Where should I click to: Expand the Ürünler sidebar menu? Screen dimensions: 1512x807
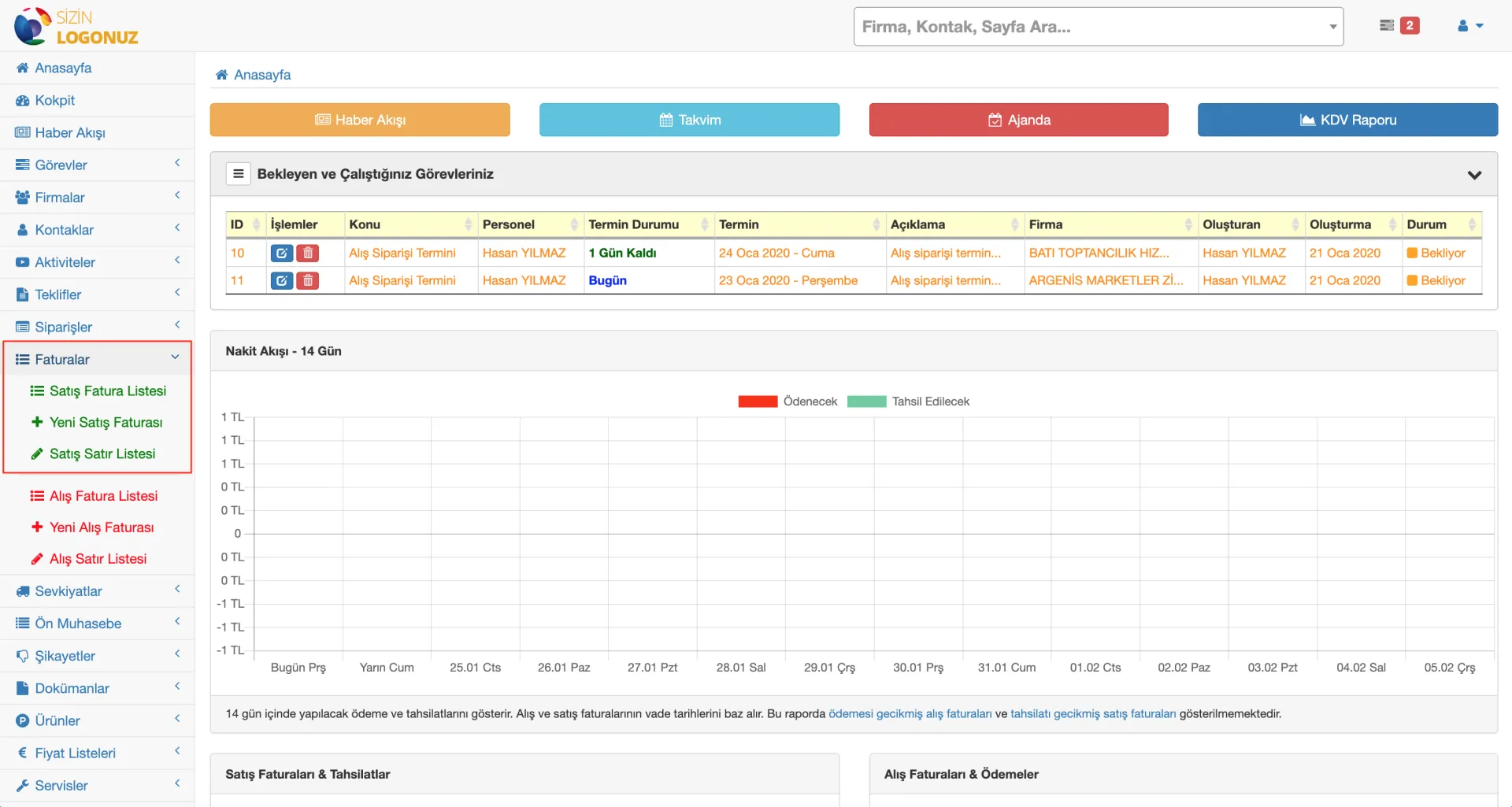[97, 720]
